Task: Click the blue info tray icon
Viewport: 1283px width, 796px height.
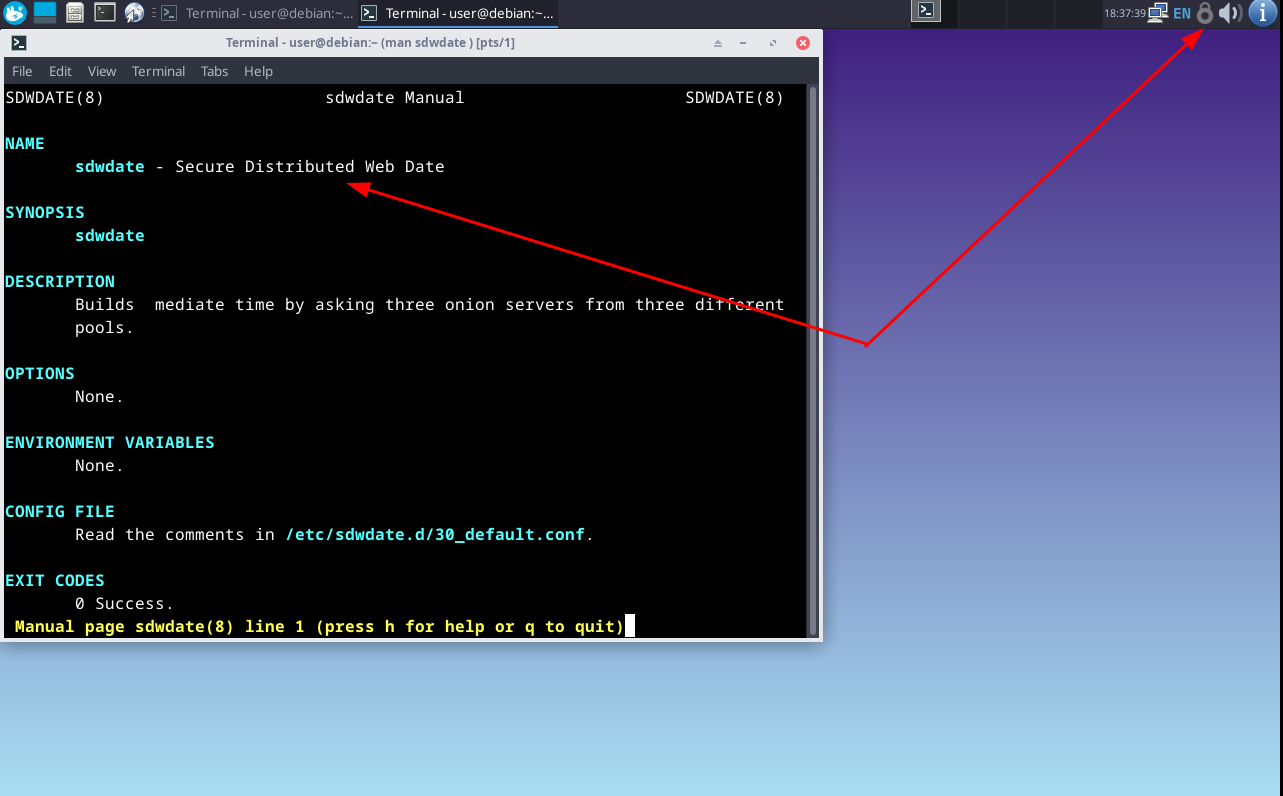Action: (x=1263, y=13)
